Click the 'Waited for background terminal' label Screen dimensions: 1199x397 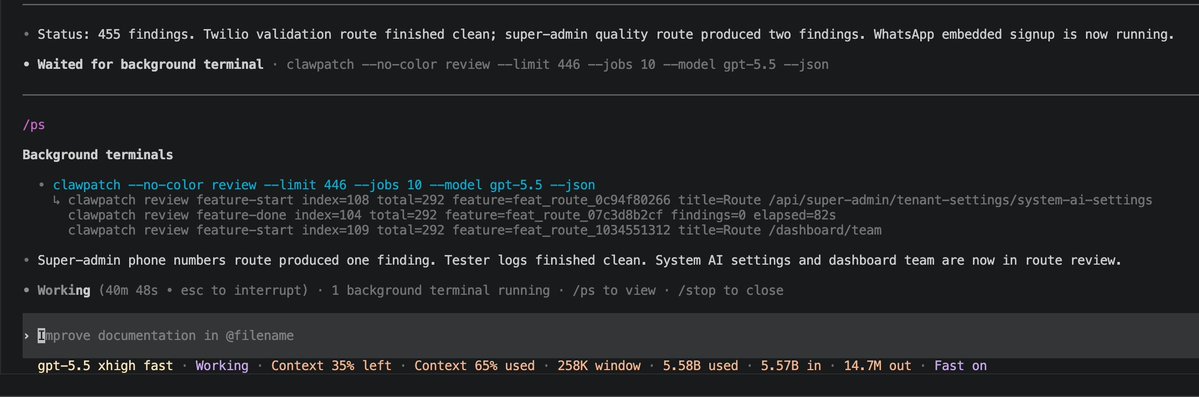click(150, 64)
